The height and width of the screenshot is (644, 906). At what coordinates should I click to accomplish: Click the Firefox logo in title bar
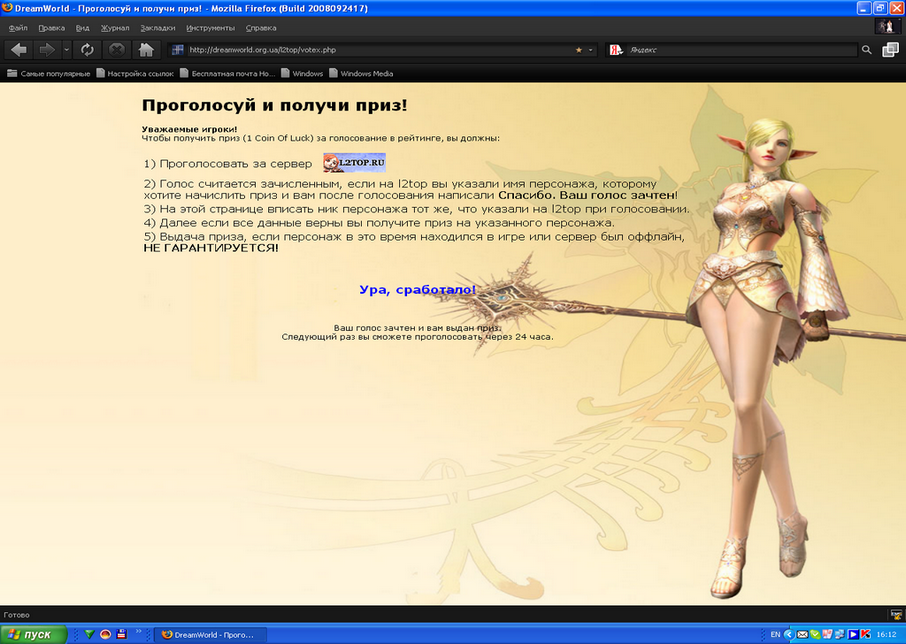(7, 8)
